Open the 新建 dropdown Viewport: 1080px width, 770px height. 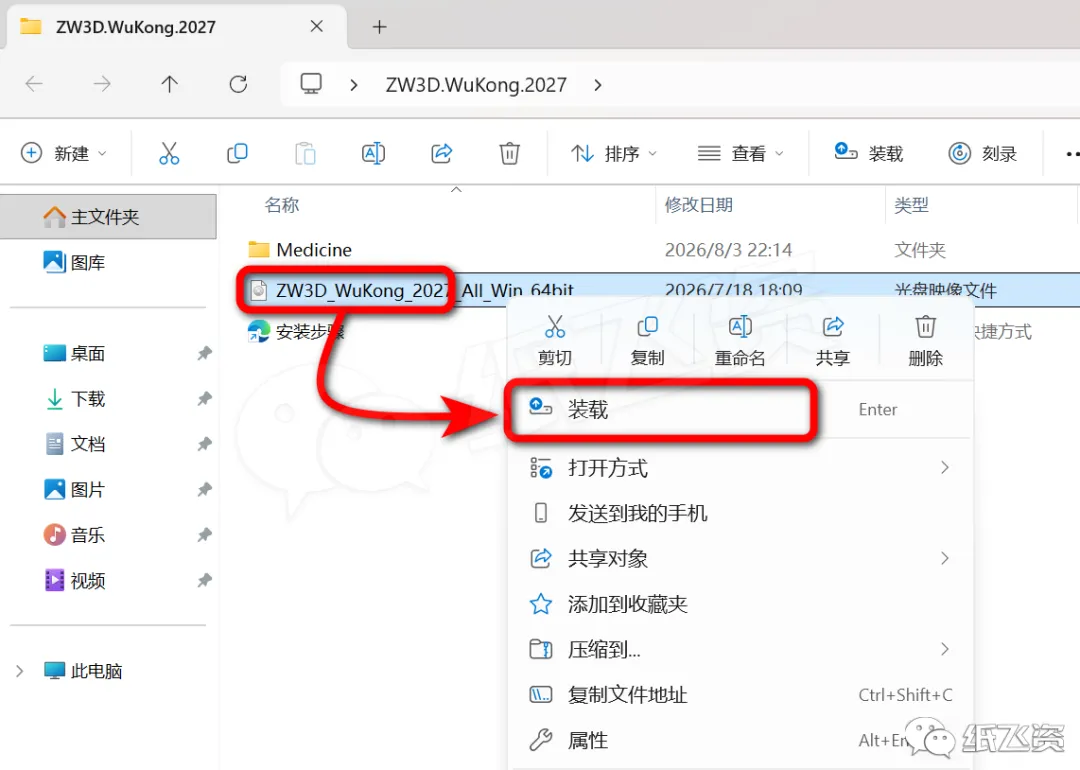[x=64, y=153]
